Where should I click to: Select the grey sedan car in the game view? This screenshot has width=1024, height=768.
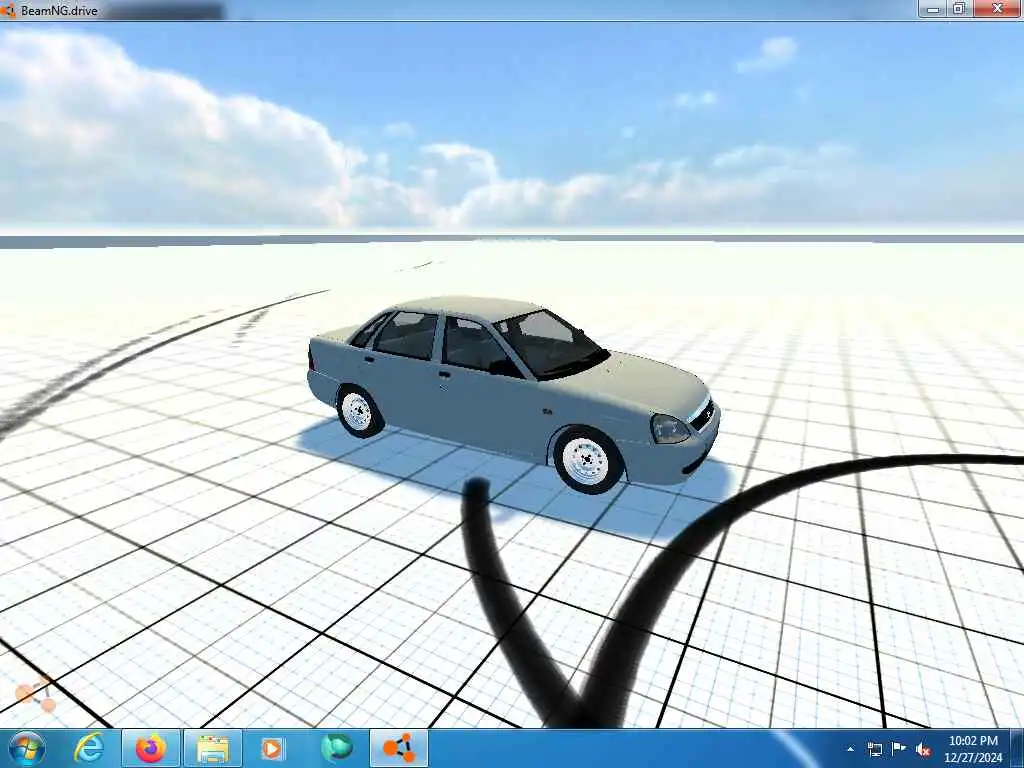tap(514, 394)
